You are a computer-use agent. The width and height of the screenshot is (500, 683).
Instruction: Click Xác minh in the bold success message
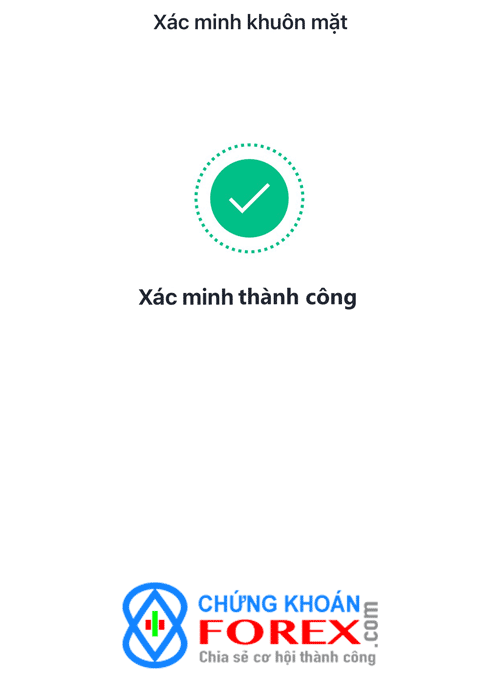(186, 297)
